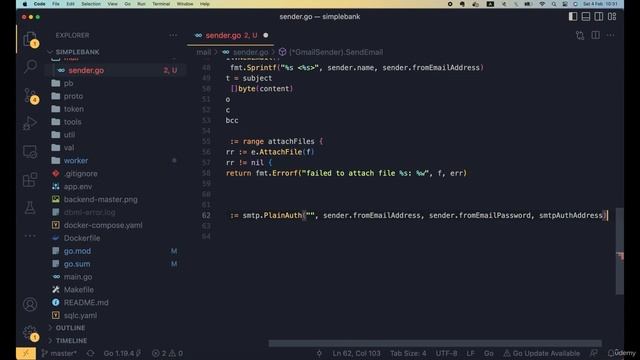Screen dimensions: 640x360
Task: Open the remote window button in status bar
Action: 26,353
